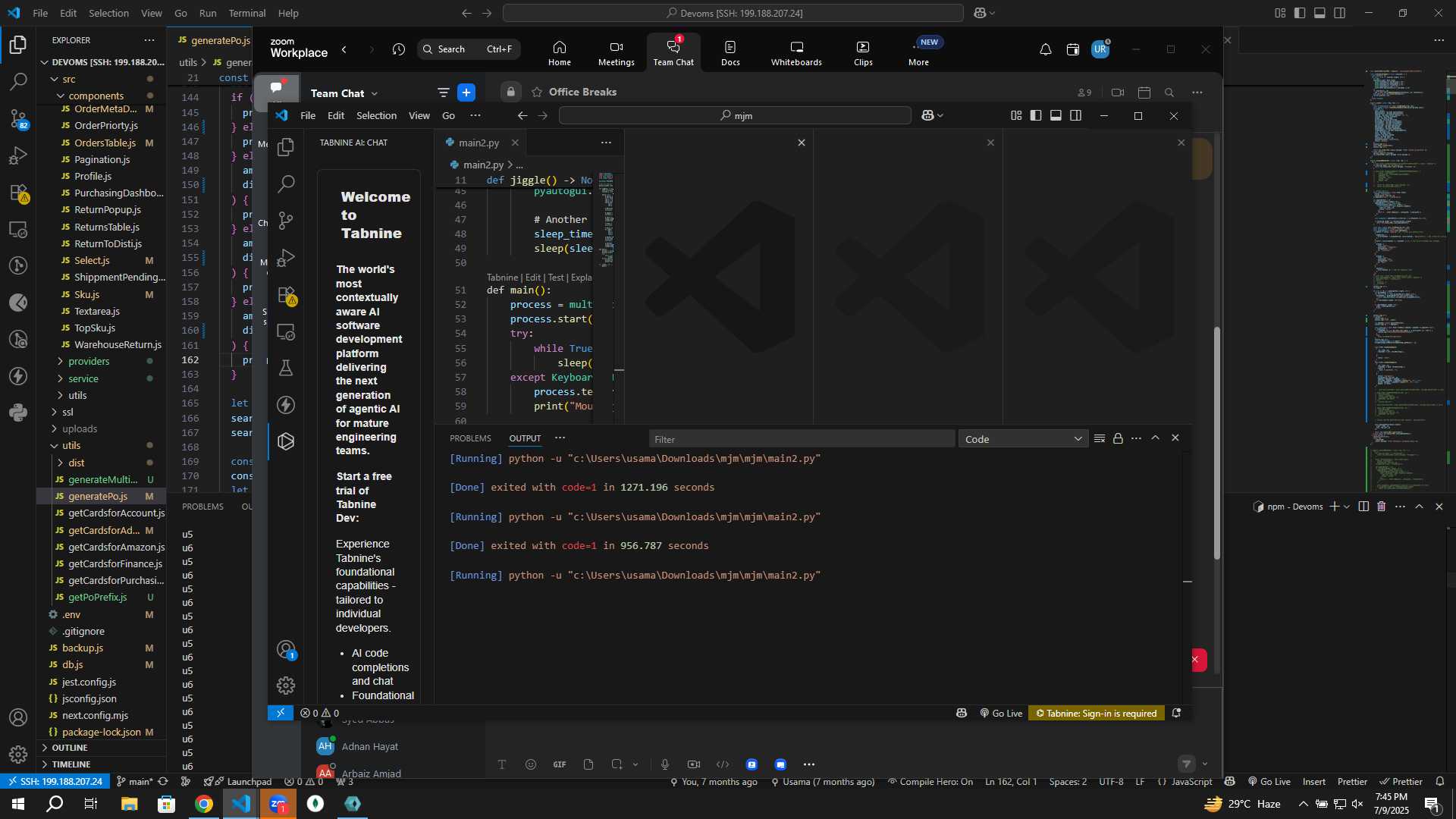1456x819 pixels.
Task: Click the Zoom window vertical scrollbar
Action: point(1217,444)
